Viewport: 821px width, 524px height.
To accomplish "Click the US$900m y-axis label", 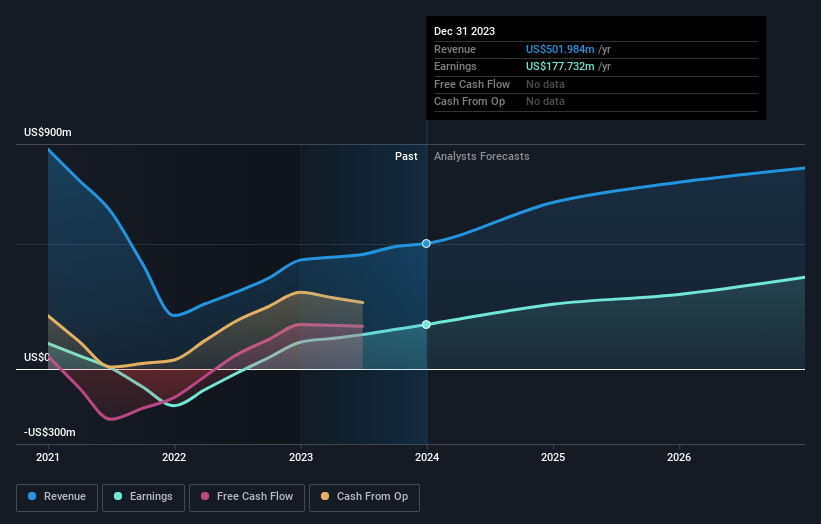I will (48, 132).
